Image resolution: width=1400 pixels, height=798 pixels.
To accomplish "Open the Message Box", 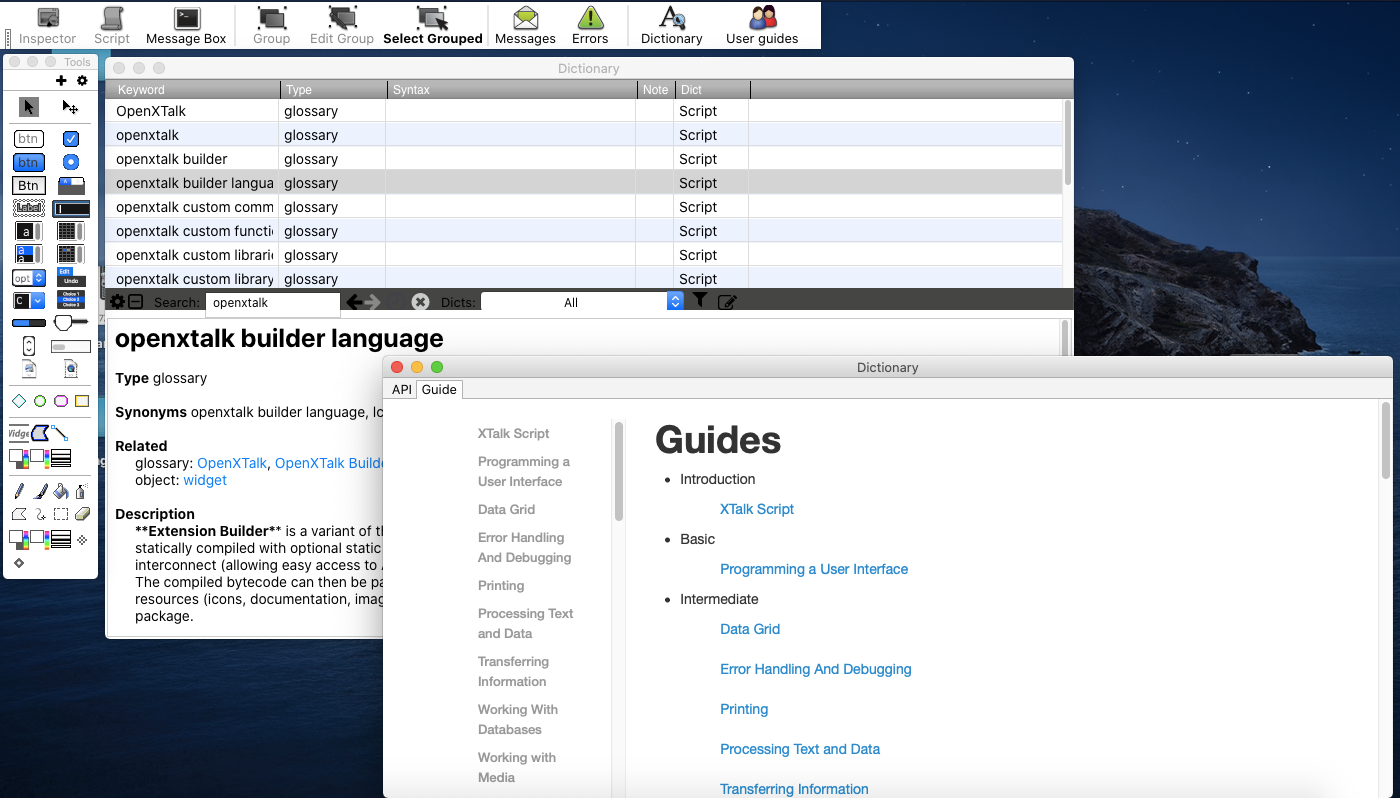I will pyautogui.click(x=186, y=26).
